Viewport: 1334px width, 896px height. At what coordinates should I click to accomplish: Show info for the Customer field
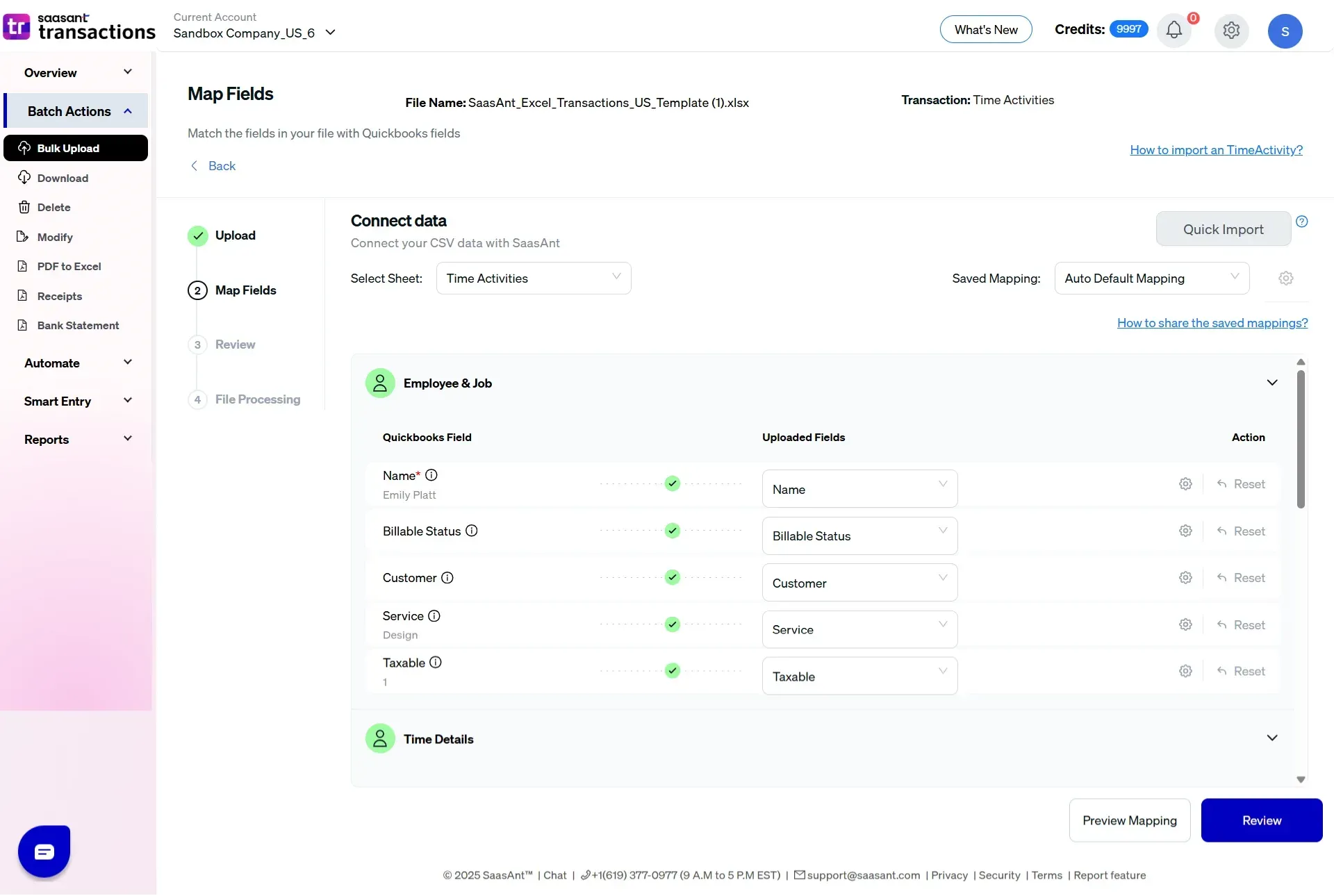pos(447,578)
